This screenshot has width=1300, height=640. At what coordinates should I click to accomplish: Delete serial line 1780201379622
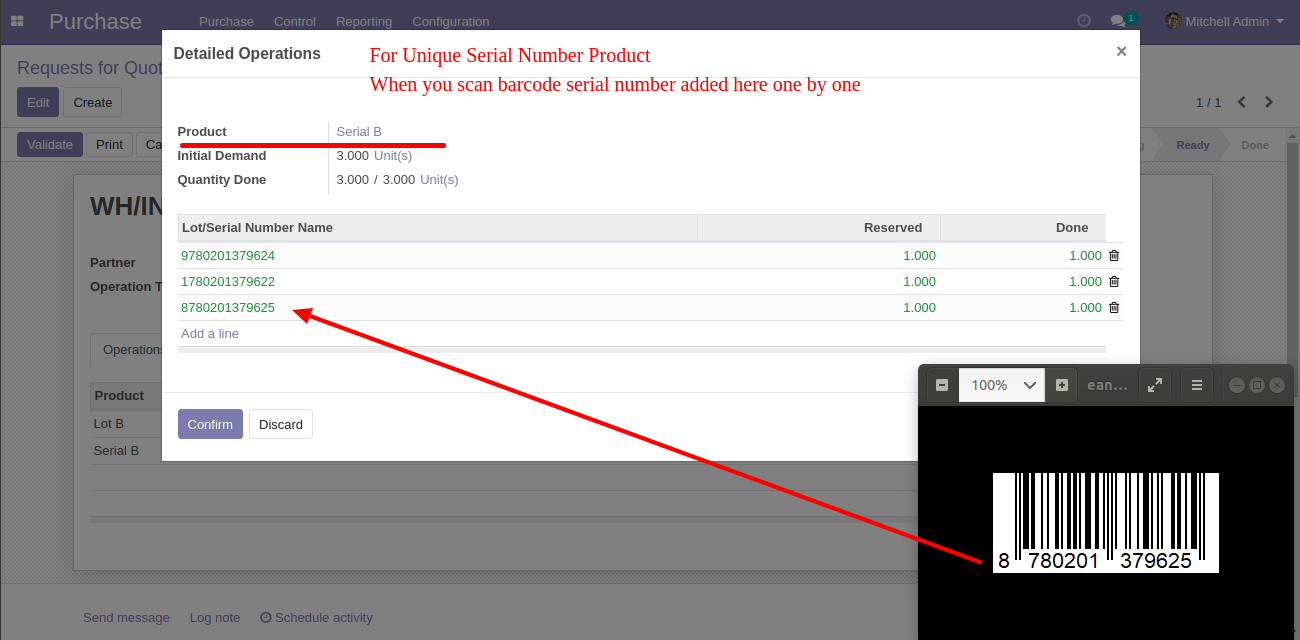pos(1114,282)
